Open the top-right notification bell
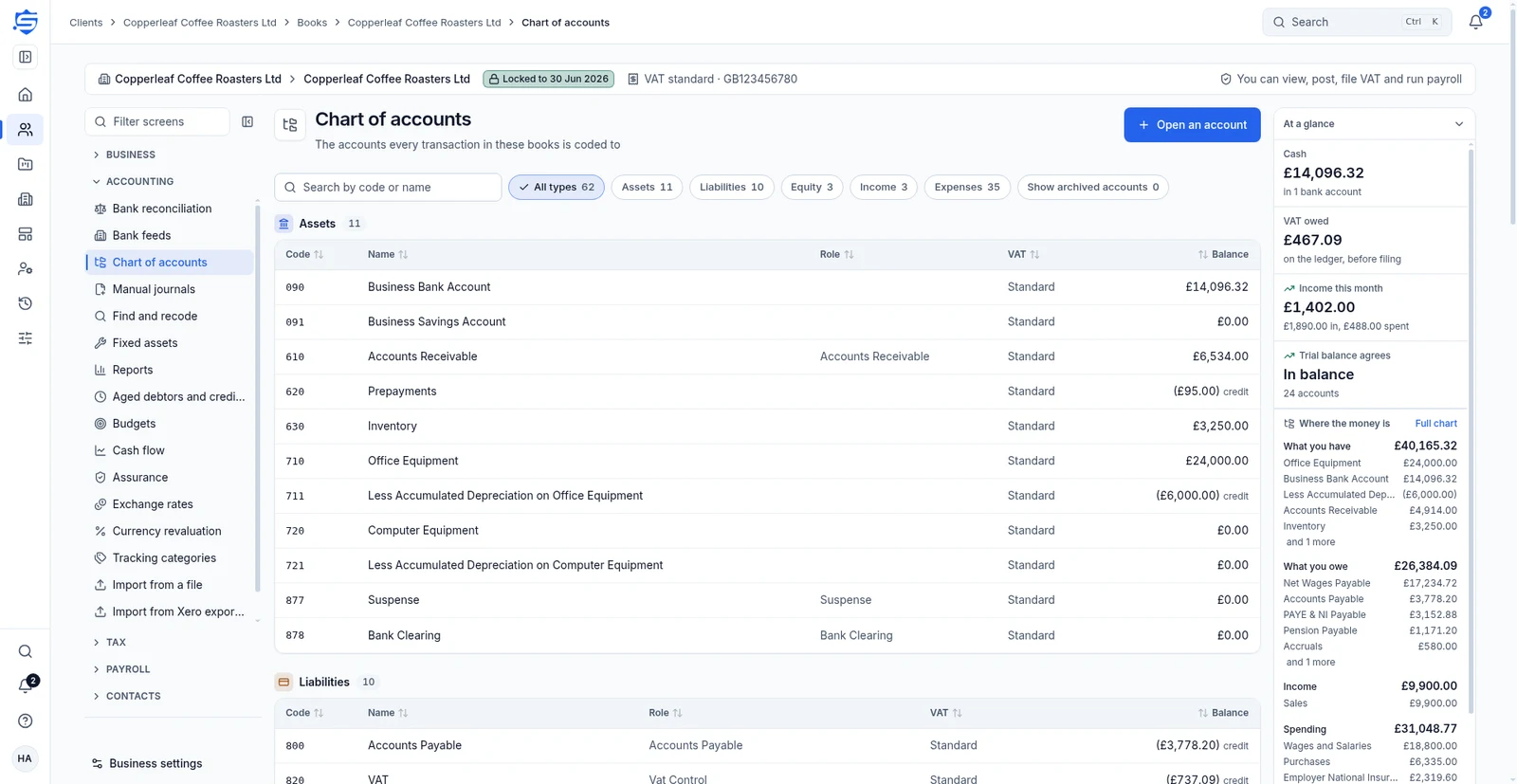The width and height of the screenshot is (1517, 784). pos(1475,22)
